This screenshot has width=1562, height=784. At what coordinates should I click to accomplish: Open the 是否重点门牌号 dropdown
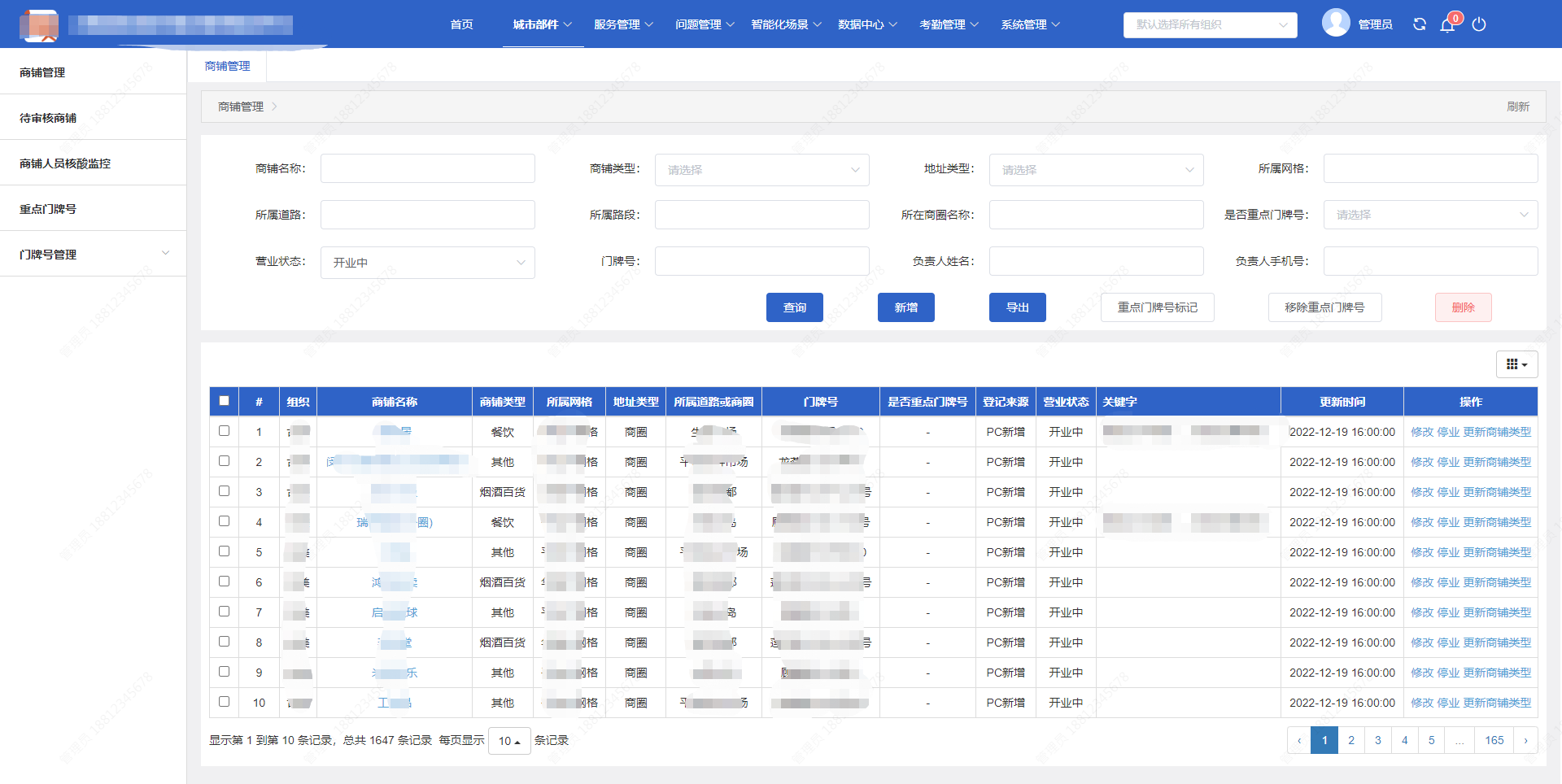point(1431,215)
